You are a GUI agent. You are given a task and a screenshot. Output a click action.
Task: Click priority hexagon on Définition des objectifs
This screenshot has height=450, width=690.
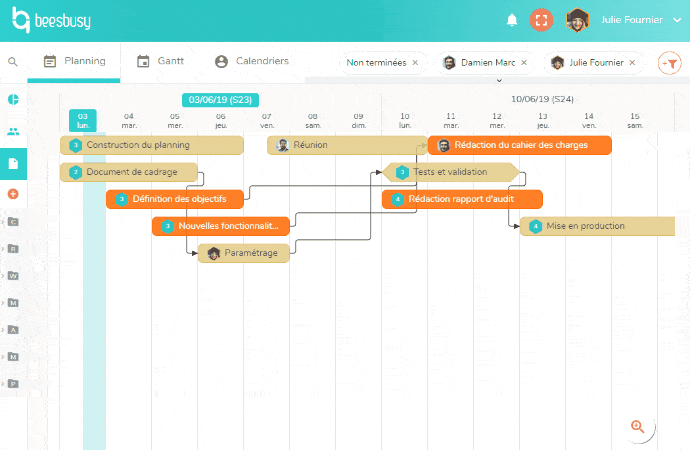pyautogui.click(x=121, y=199)
